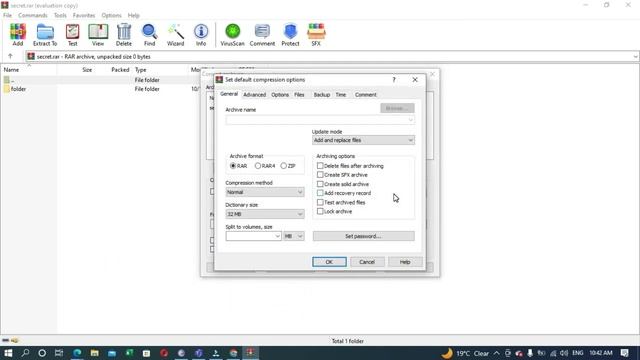The height and width of the screenshot is (360, 640).
Task: Click the Delete trash icon
Action: (124, 35)
